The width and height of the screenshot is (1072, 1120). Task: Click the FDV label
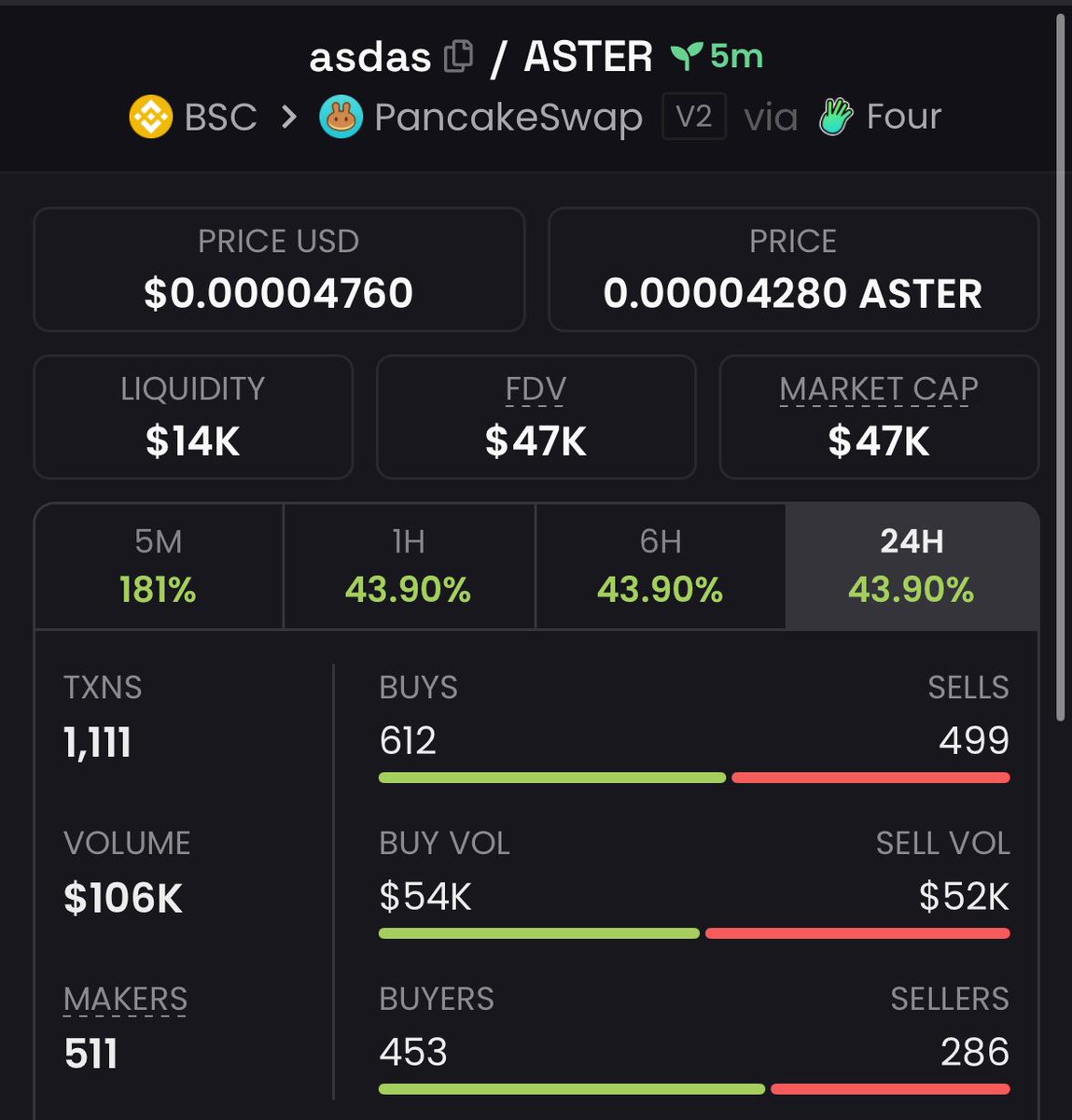tap(536, 389)
